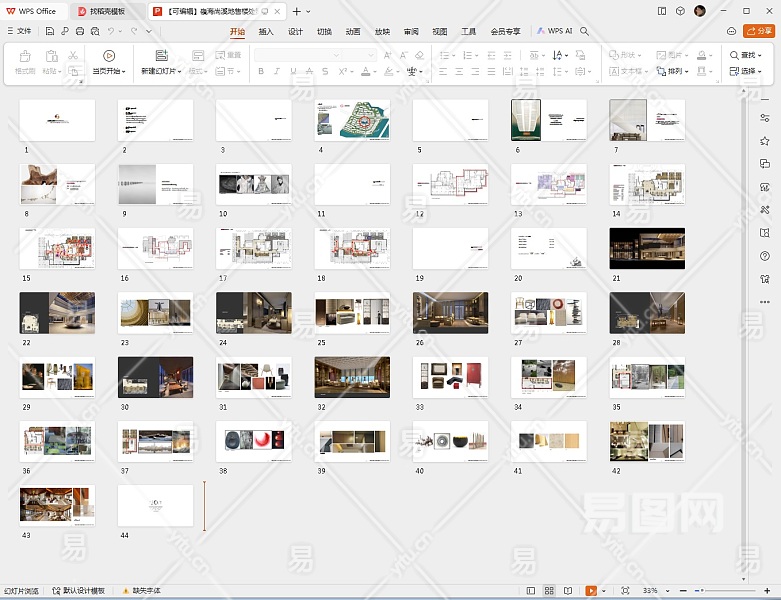Click the 新建幻灯片 new slide icon
This screenshot has height=600, width=781.
(x=161, y=56)
